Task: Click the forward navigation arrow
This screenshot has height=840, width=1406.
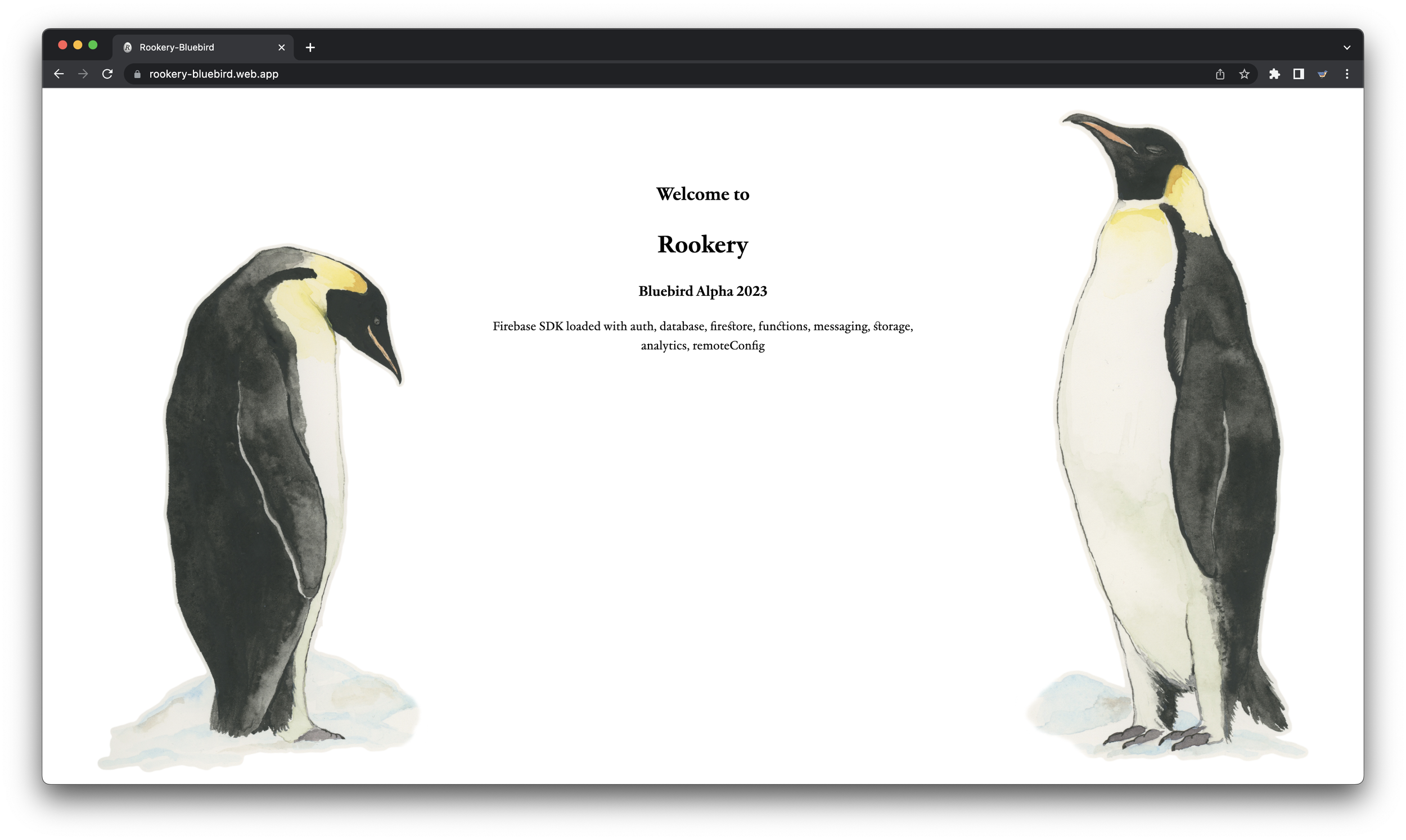Action: coord(83,74)
